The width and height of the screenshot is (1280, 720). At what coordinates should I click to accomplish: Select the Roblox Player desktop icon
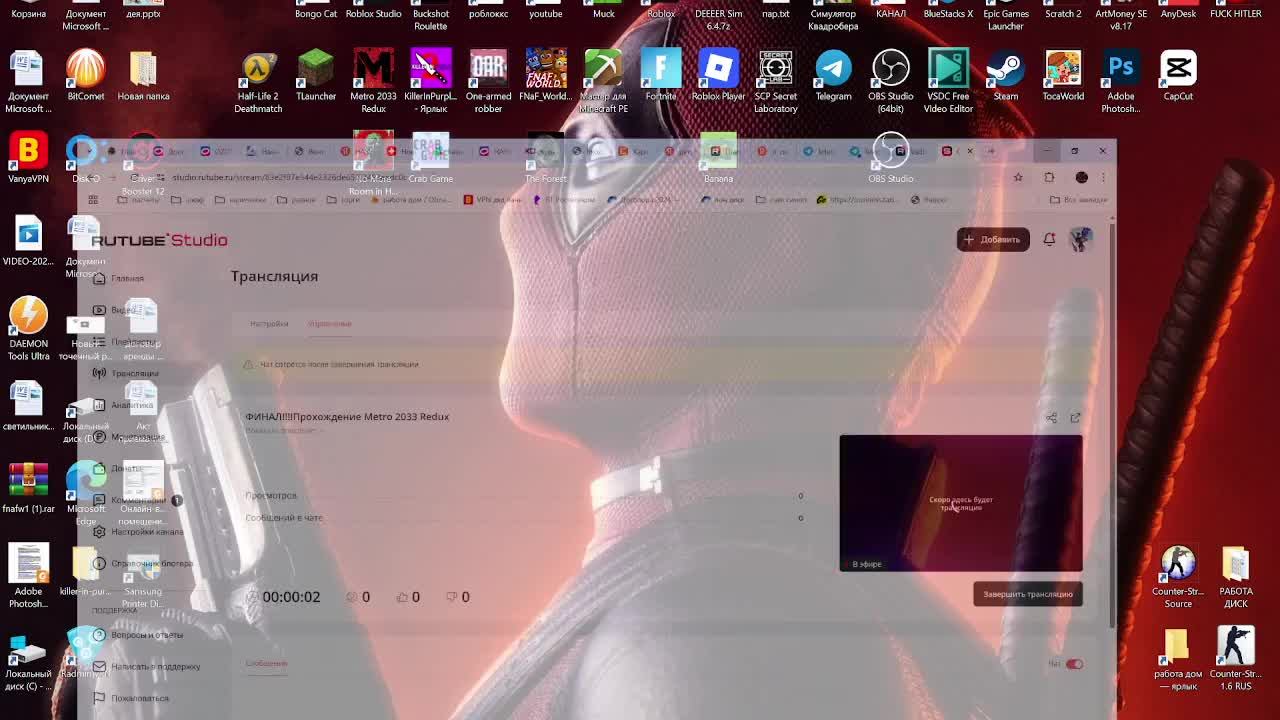tap(718, 76)
